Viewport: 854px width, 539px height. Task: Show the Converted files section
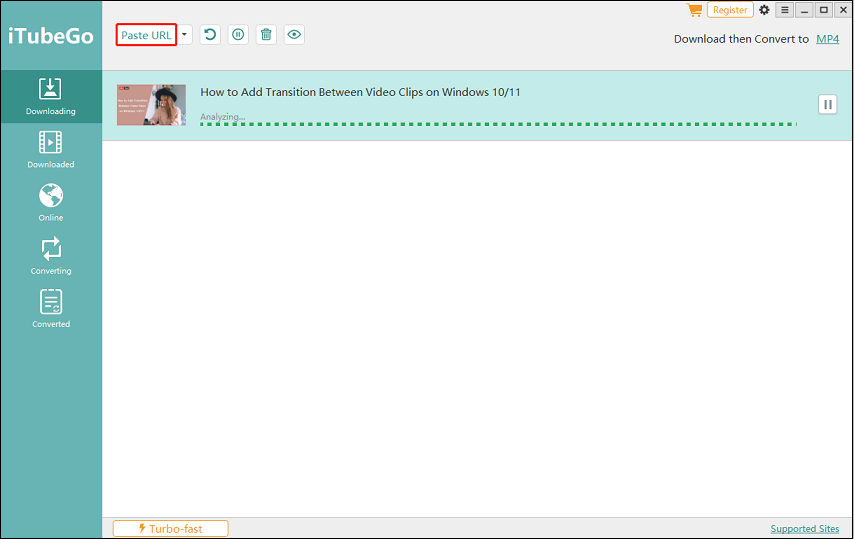[x=51, y=309]
